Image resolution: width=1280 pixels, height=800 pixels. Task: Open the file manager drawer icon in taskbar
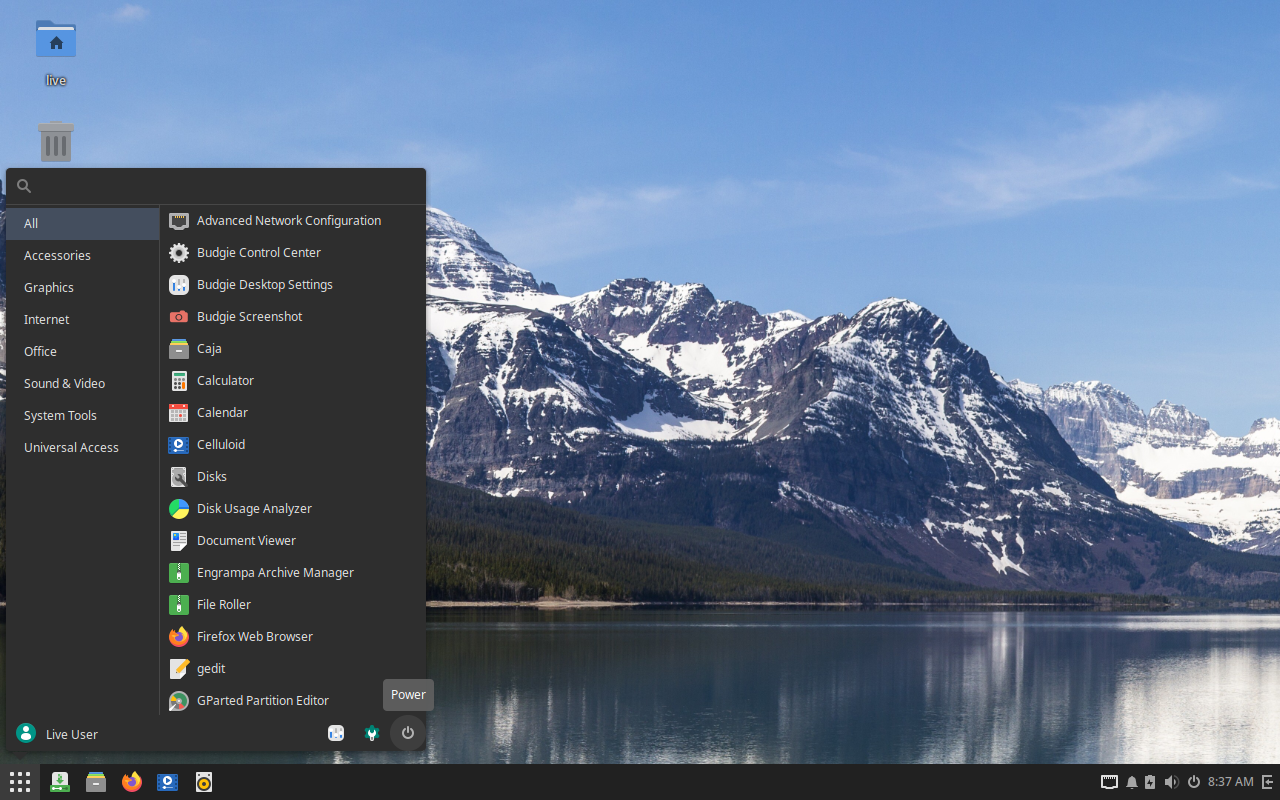(96, 782)
